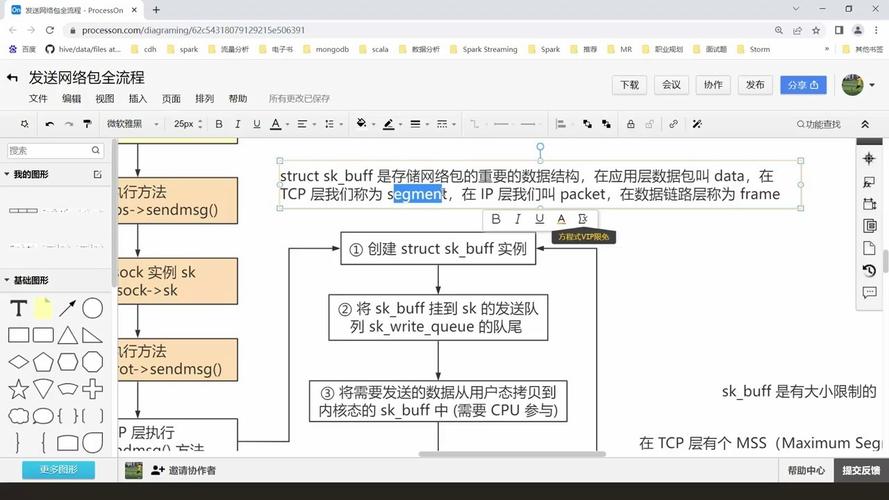This screenshot has width=889, height=500.
Task: Pick the cloud shape
Action: coord(18,416)
